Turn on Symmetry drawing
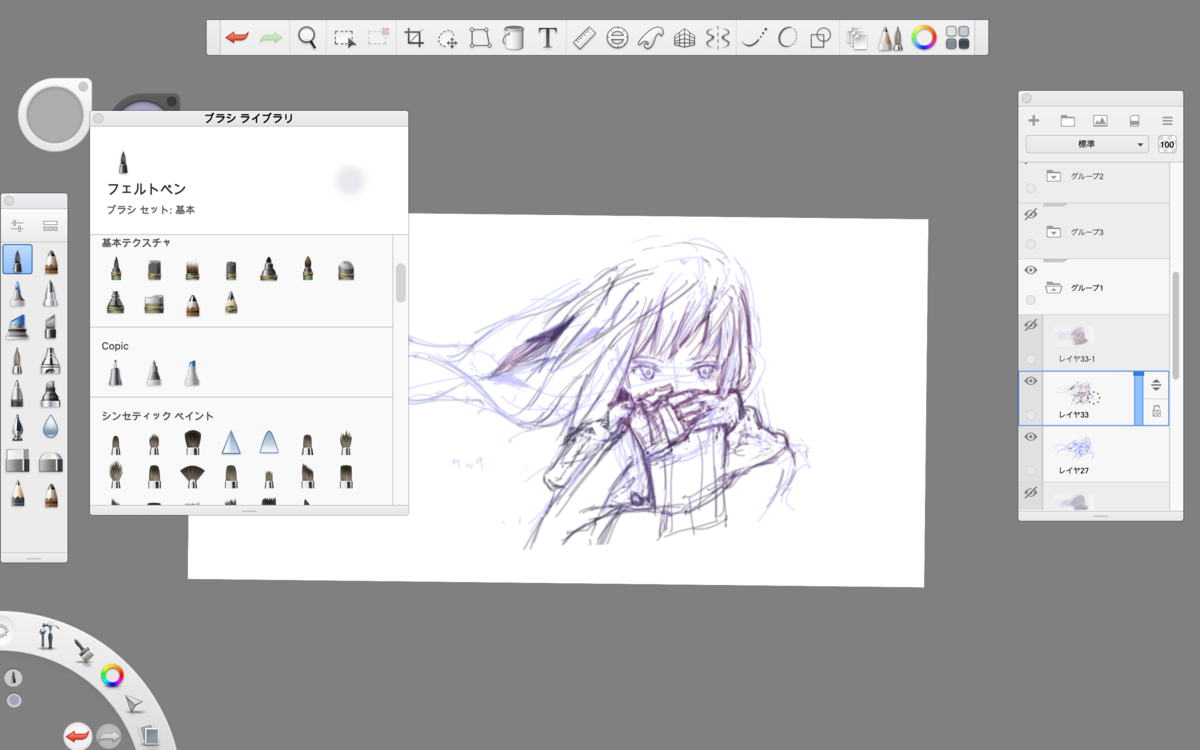1200x750 pixels. (x=717, y=38)
